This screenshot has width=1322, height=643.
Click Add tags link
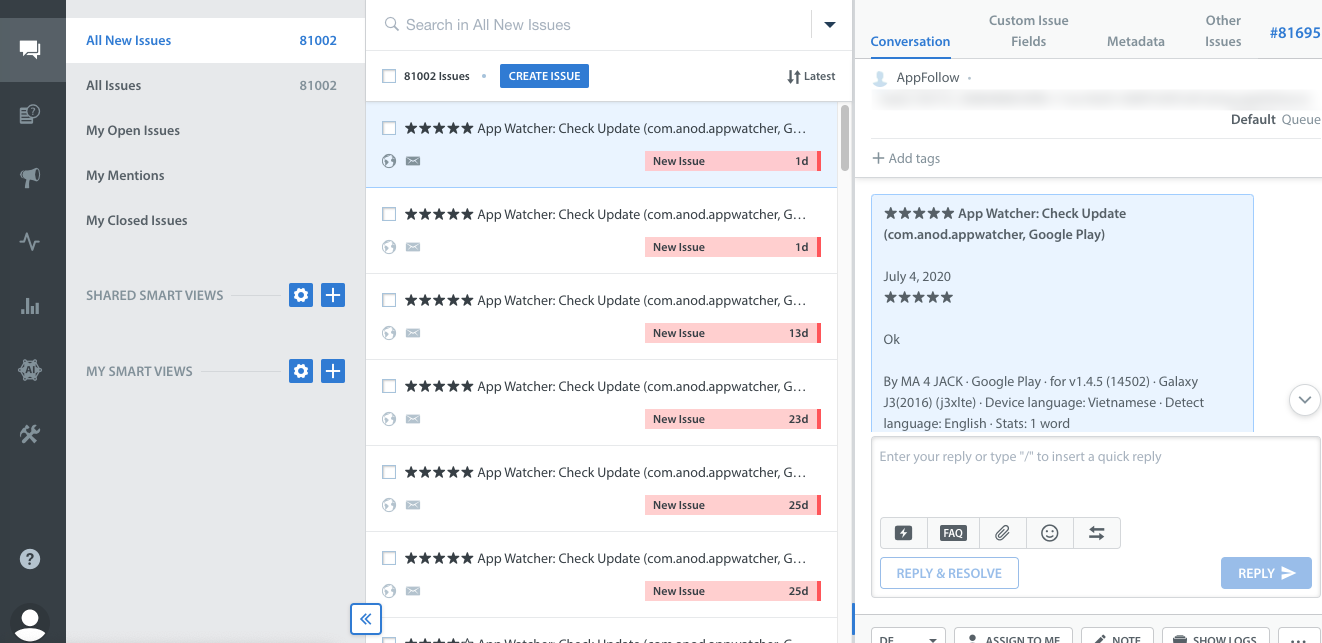point(906,158)
